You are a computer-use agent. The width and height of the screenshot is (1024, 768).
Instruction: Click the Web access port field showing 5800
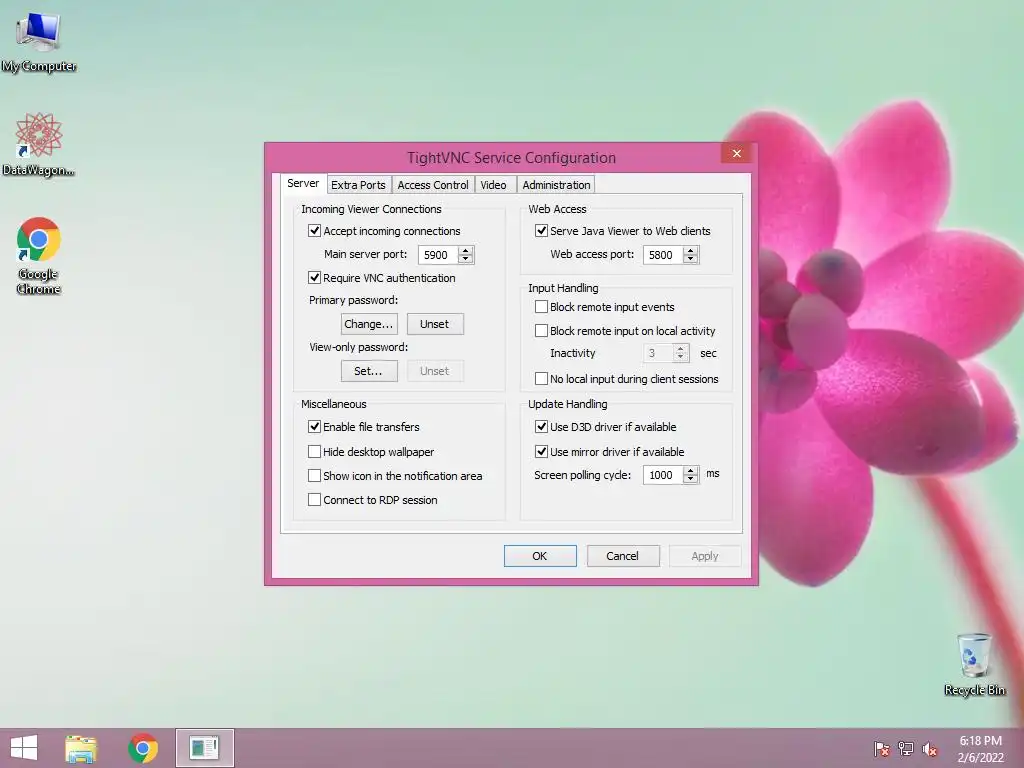click(x=663, y=255)
